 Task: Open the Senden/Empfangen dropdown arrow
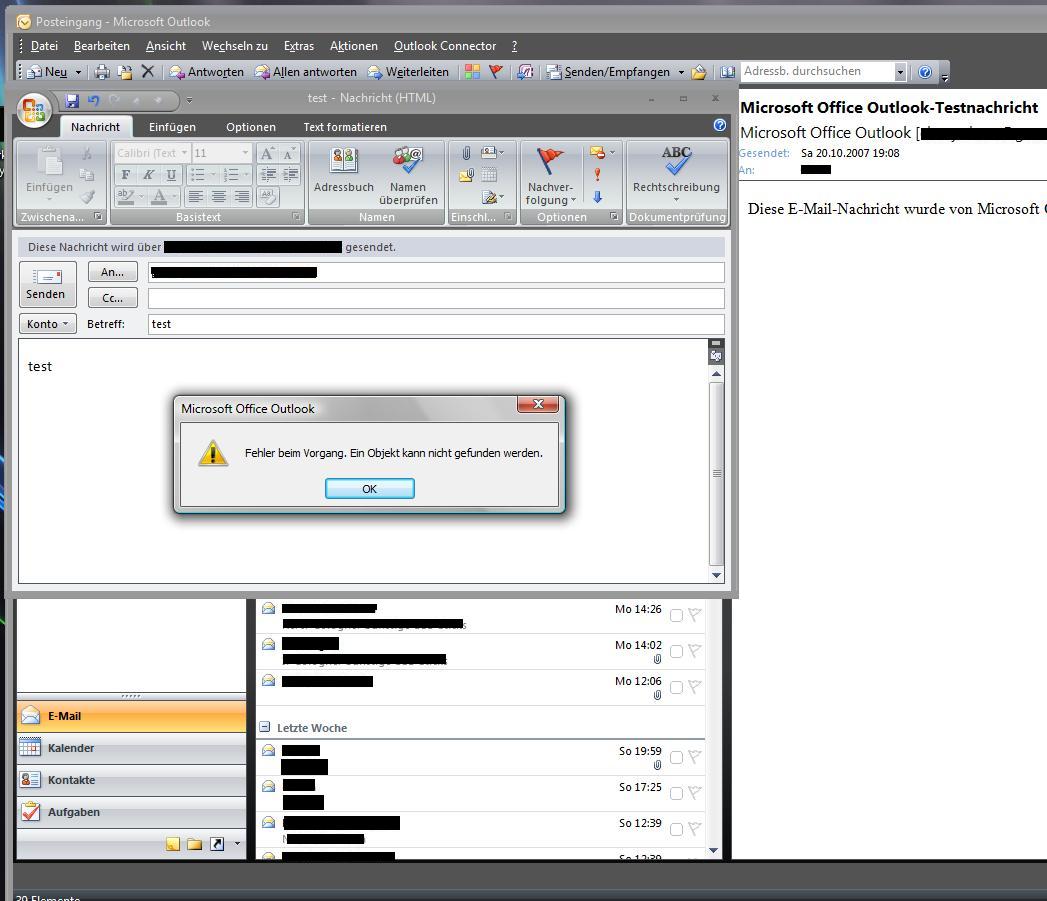tap(681, 72)
